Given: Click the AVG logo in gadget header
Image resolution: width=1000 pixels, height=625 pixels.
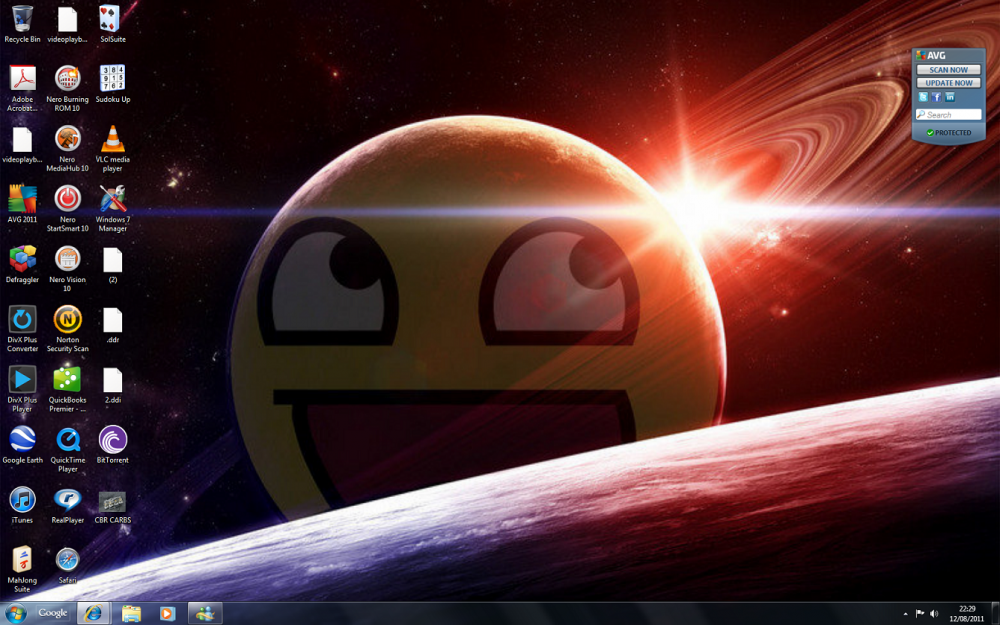Looking at the screenshot, I should (x=931, y=55).
